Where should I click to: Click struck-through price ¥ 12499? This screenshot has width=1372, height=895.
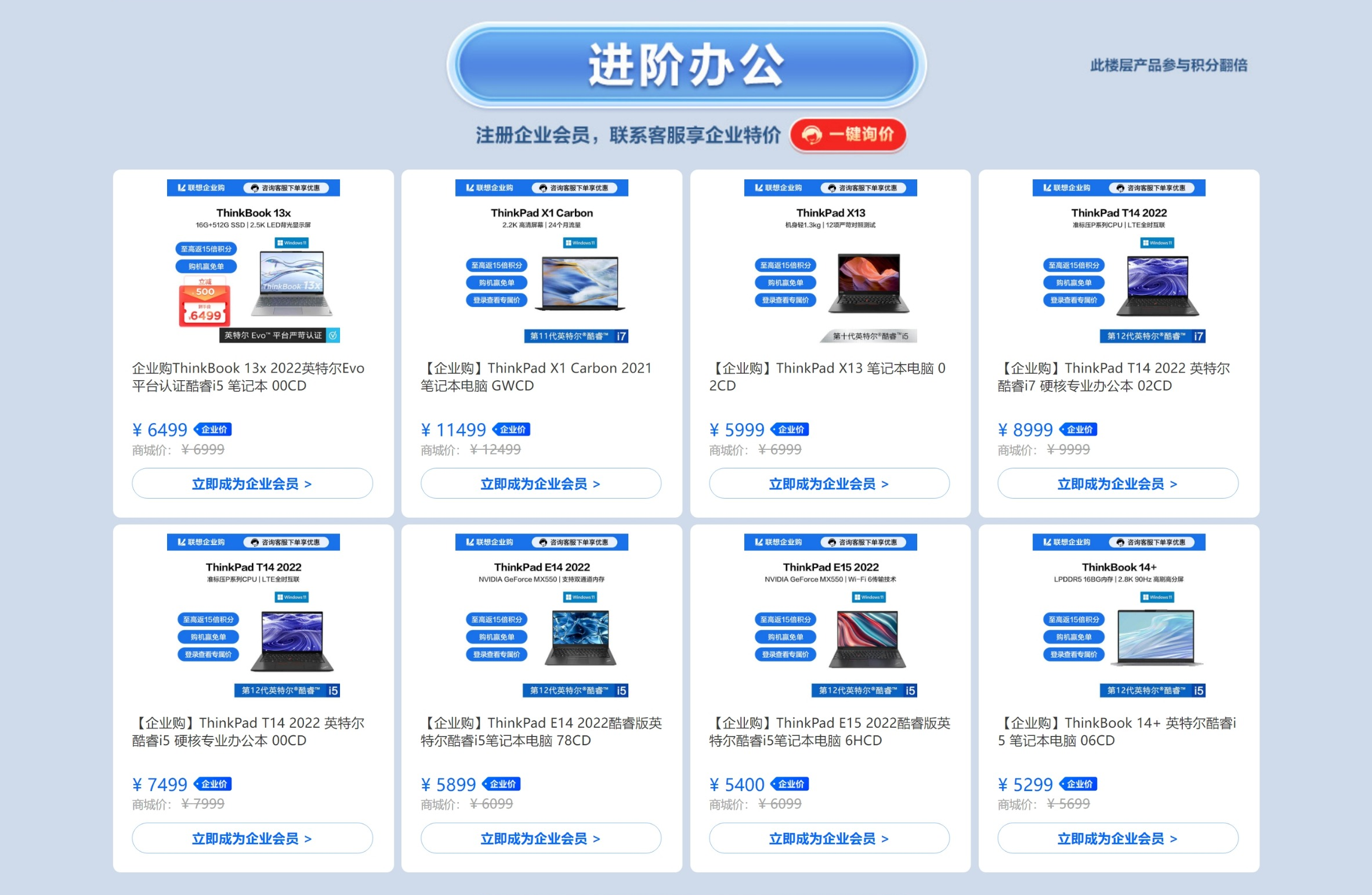tap(495, 450)
